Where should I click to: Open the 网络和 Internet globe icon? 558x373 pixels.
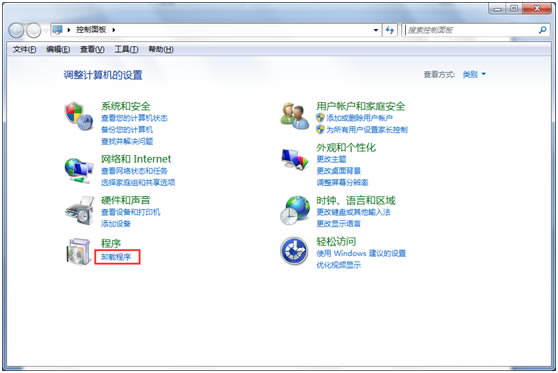point(79,171)
